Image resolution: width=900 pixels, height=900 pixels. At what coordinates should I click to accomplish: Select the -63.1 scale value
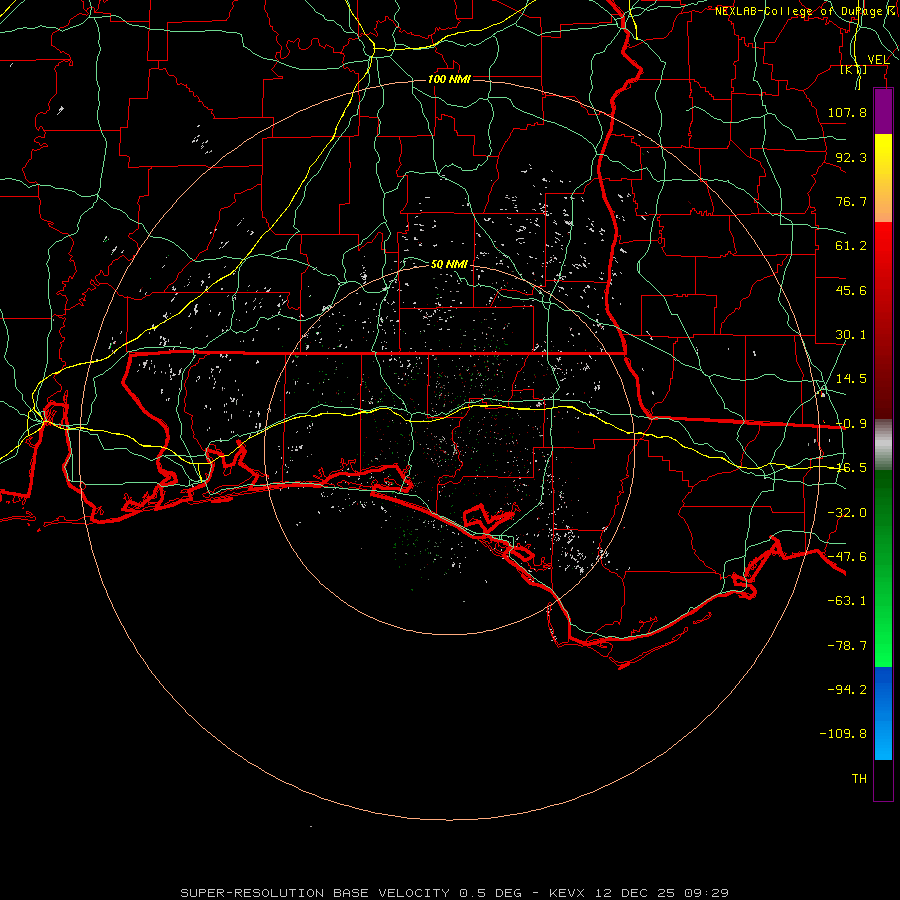[847, 601]
